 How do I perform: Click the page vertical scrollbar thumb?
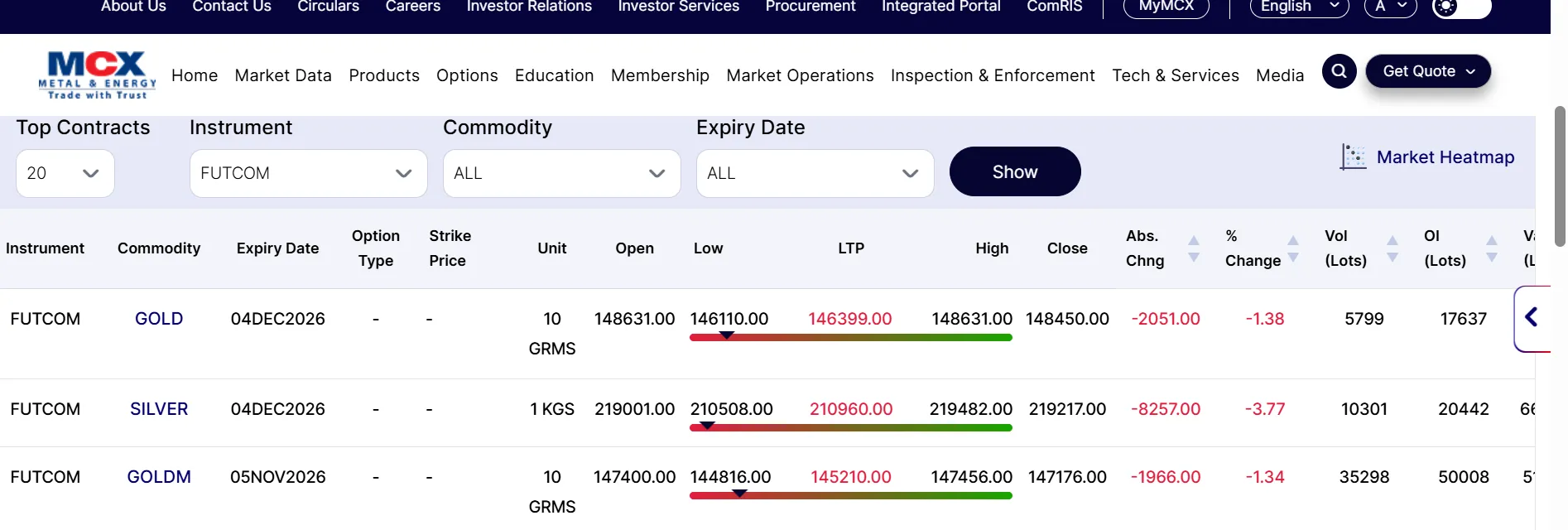coord(1560,176)
